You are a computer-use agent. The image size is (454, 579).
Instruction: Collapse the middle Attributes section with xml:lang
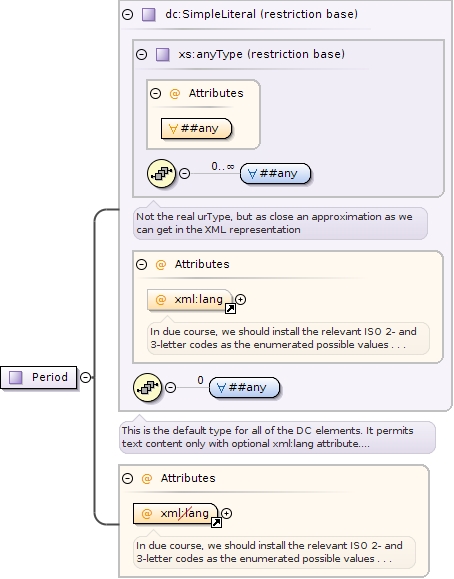point(141,264)
